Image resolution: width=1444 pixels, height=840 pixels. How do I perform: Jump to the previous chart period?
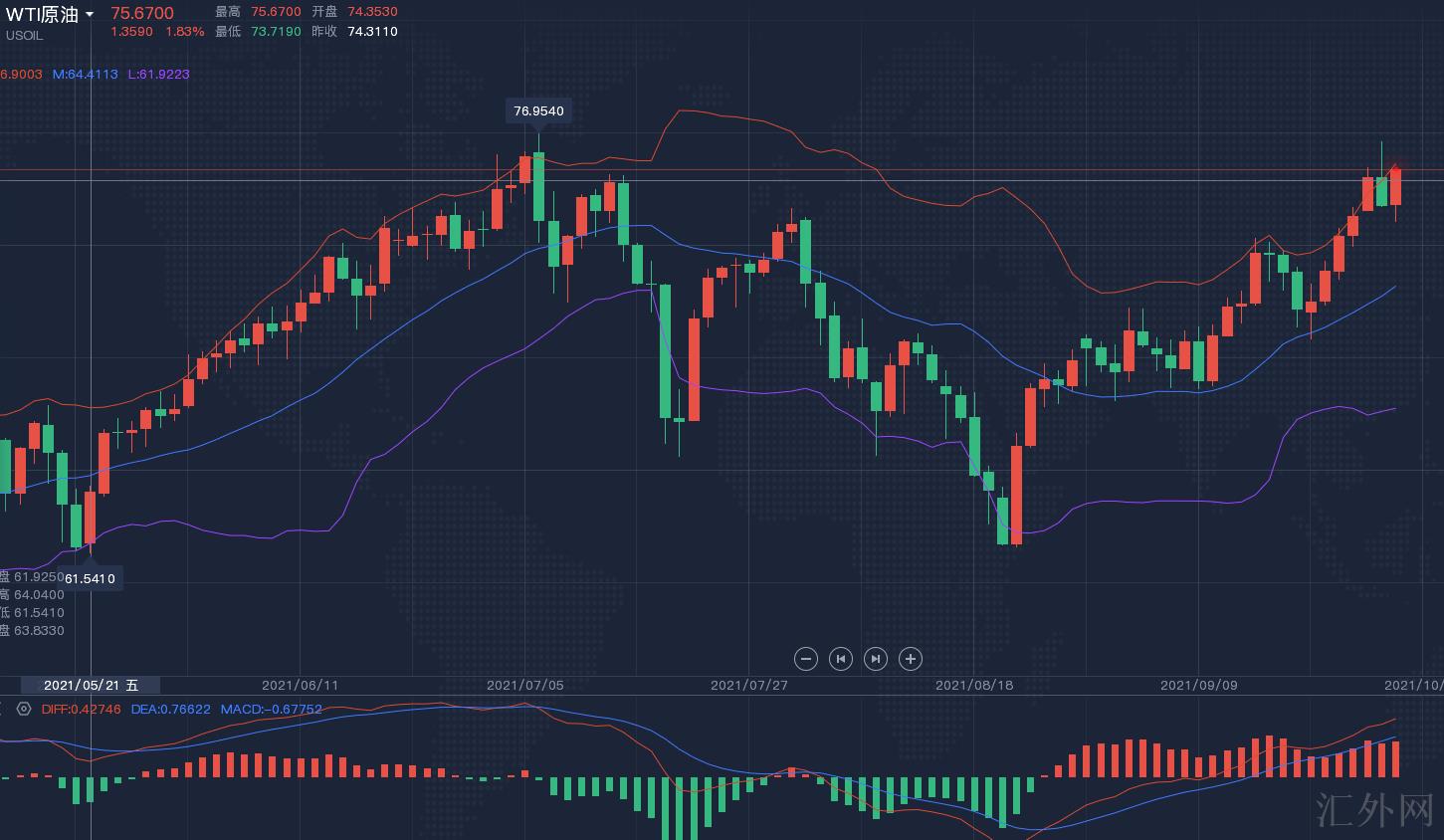[841, 659]
